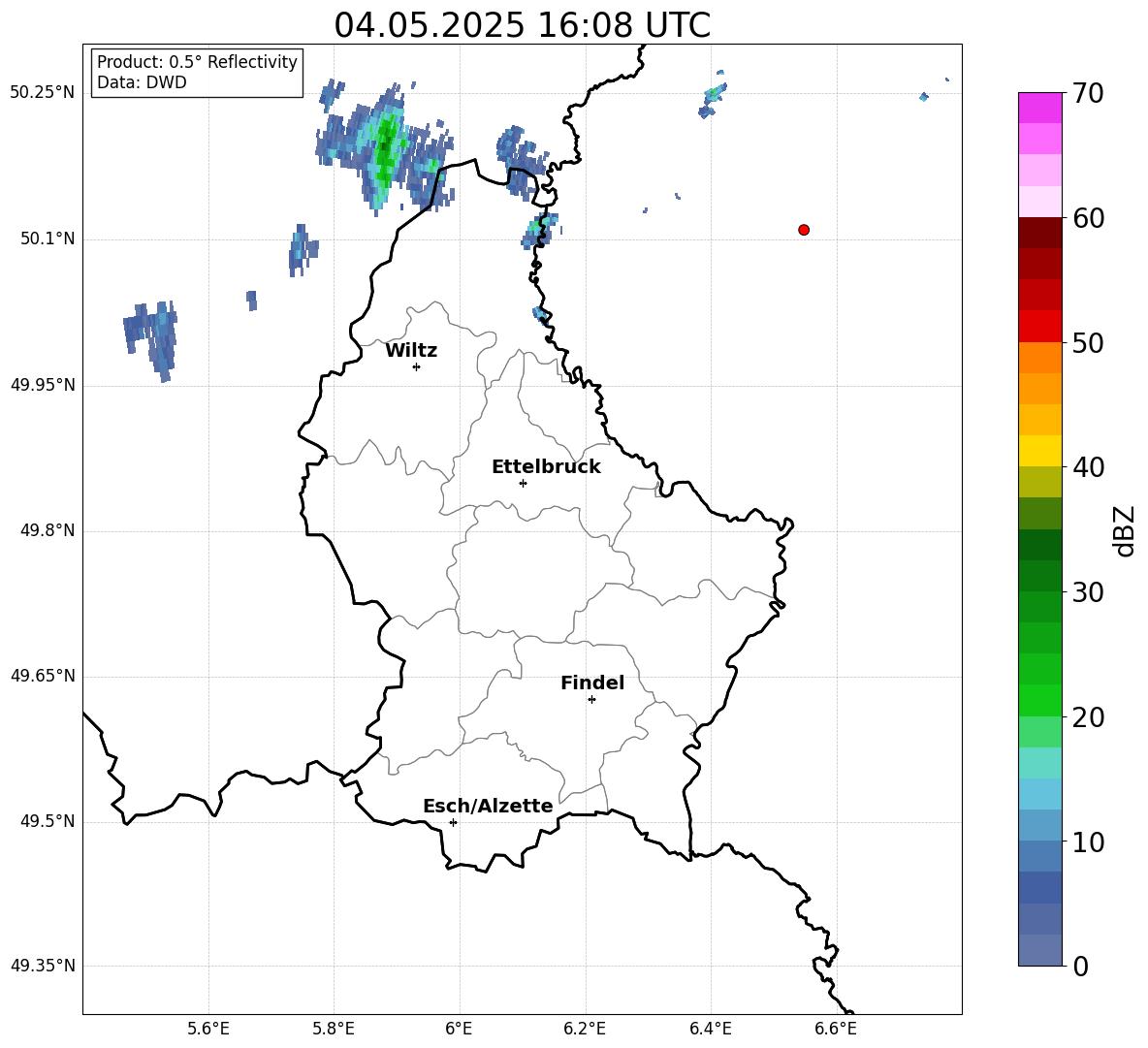This screenshot has width=1148, height=1048.
Task: Click the 60 tick on the colorbar
Action: (1088, 218)
